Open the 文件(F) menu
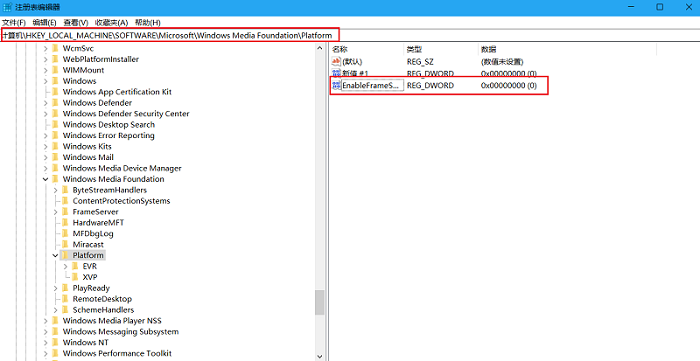Screen dimensions: 700x361 [x=14, y=22]
